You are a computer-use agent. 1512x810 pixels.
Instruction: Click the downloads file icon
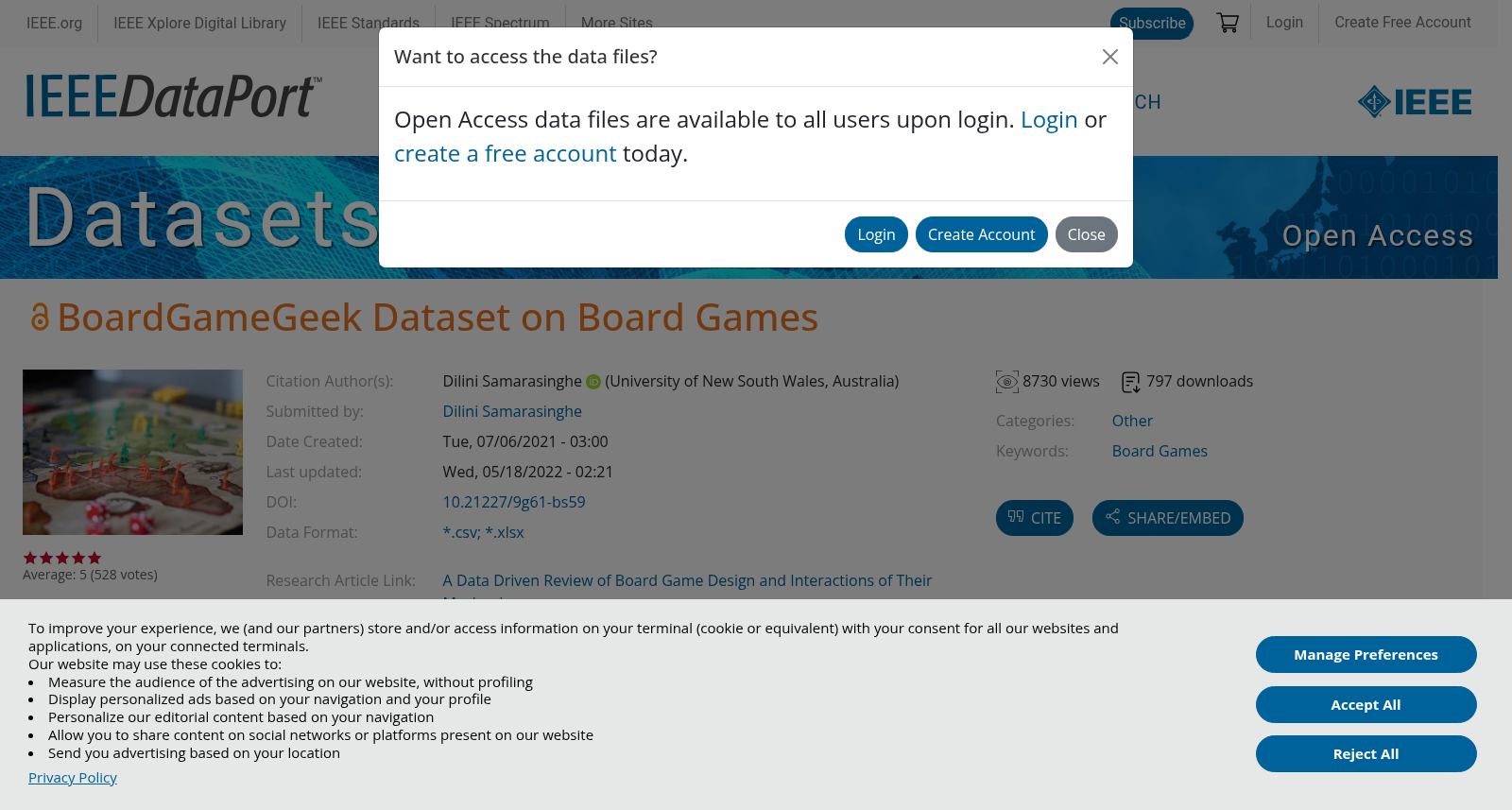[x=1131, y=382]
